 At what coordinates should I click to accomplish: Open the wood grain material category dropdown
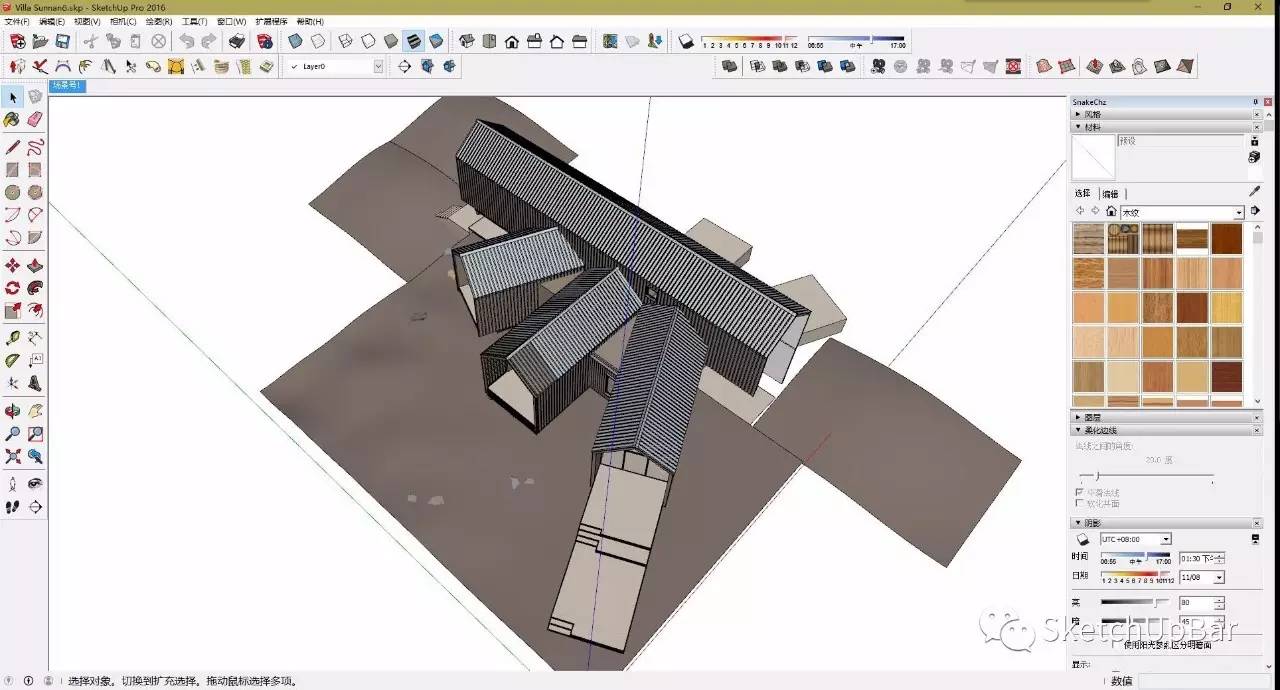pyautogui.click(x=1239, y=213)
